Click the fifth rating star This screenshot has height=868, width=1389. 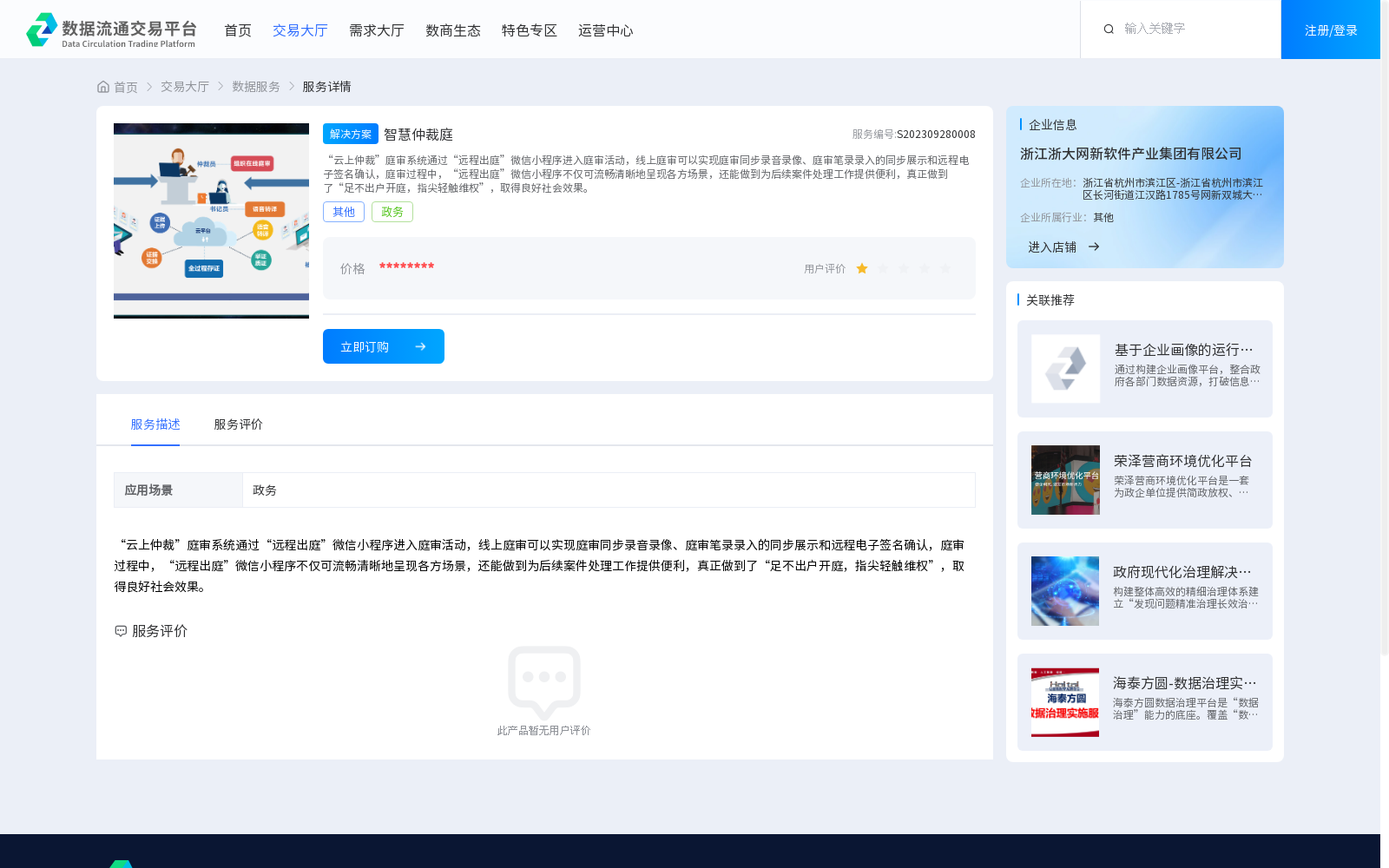point(945,269)
